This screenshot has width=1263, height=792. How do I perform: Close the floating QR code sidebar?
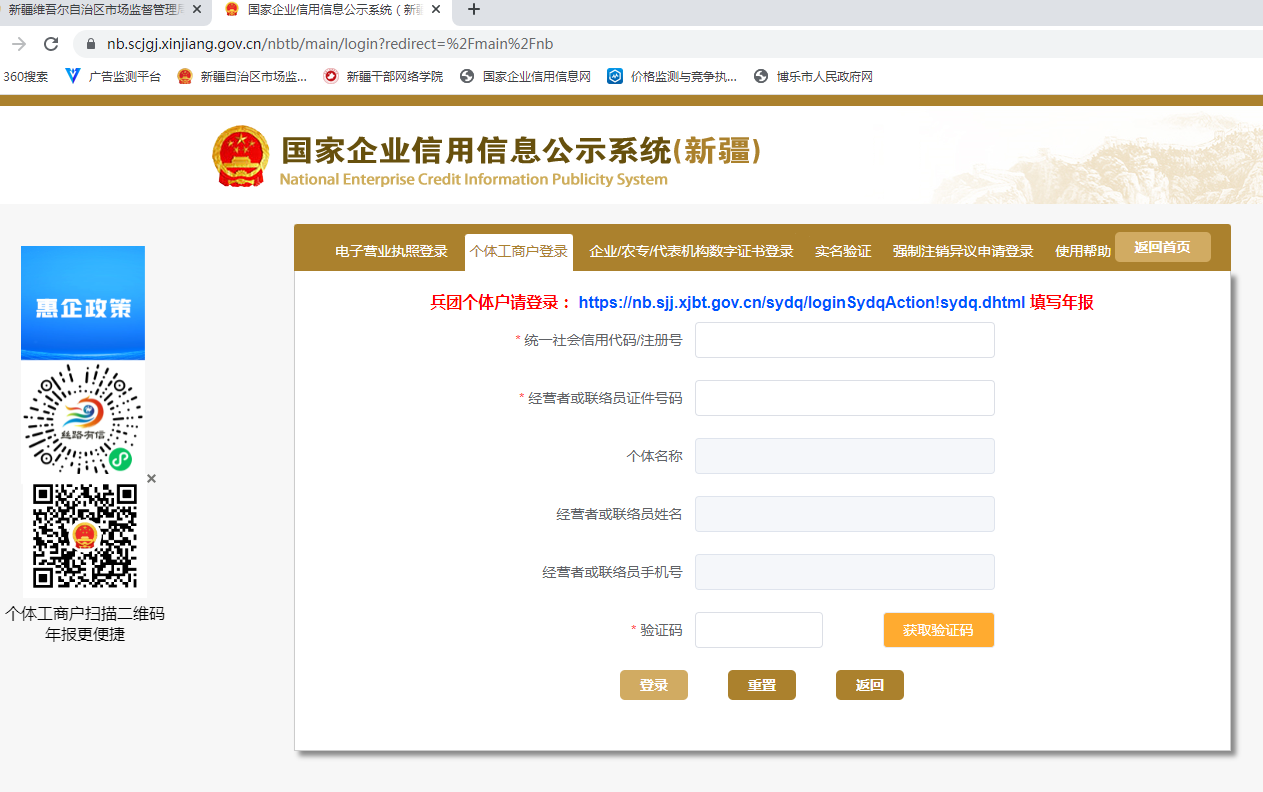(x=152, y=479)
